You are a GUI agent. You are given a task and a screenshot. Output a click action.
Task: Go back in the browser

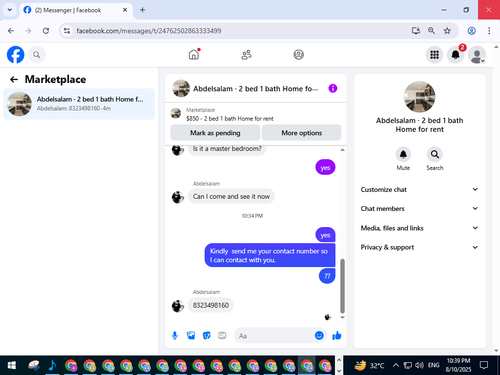(x=11, y=31)
